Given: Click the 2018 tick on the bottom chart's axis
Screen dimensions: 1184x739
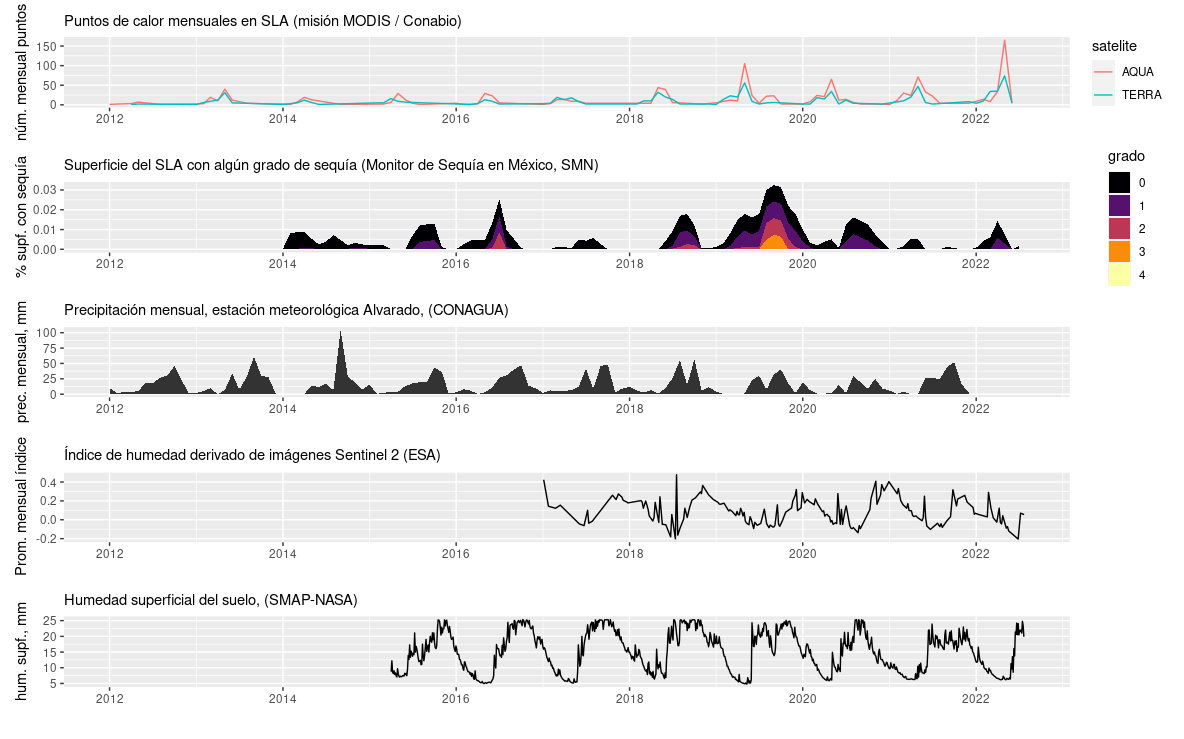Looking at the screenshot, I should (629, 698).
